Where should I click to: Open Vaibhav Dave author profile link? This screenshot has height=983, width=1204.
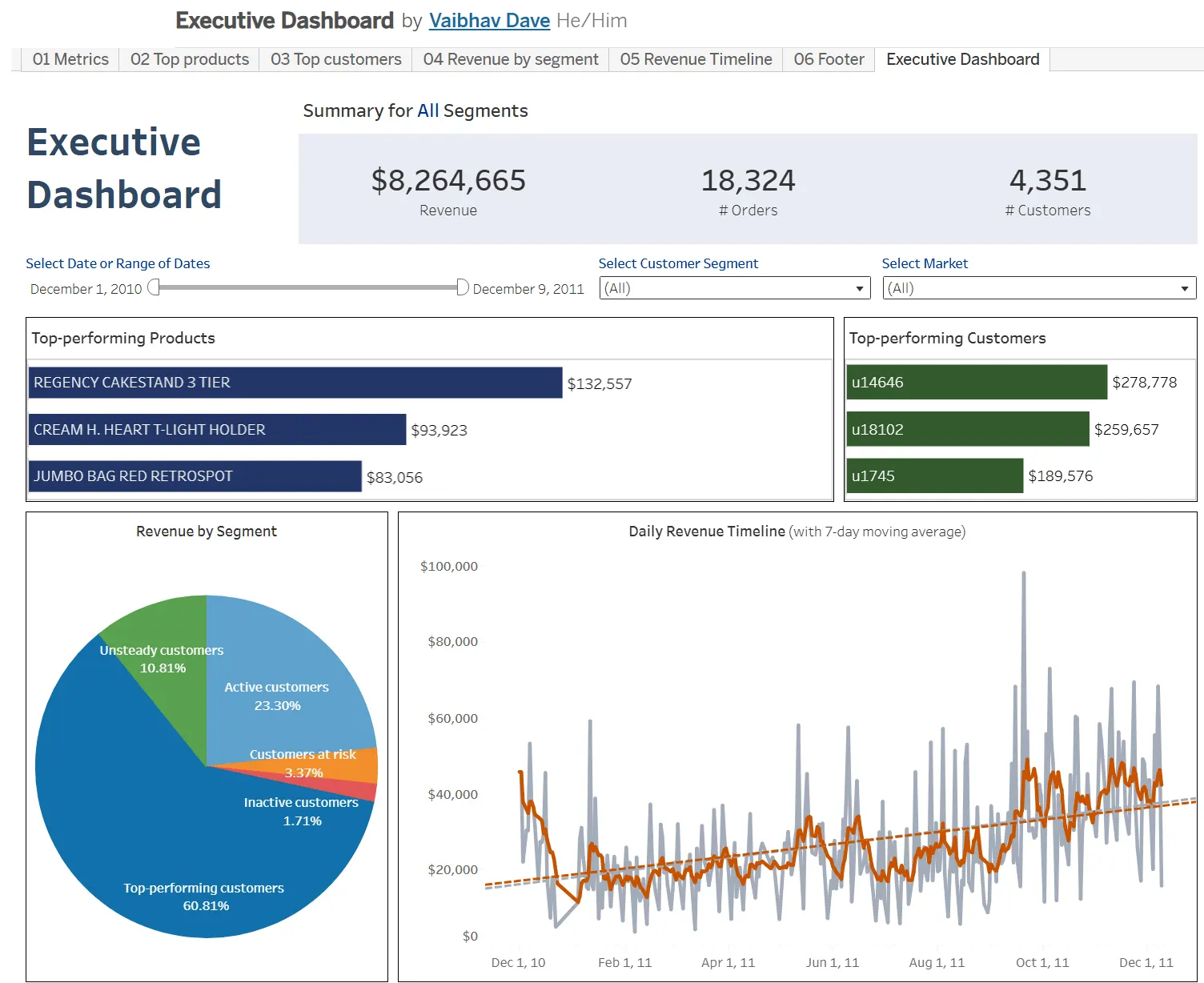(x=489, y=21)
